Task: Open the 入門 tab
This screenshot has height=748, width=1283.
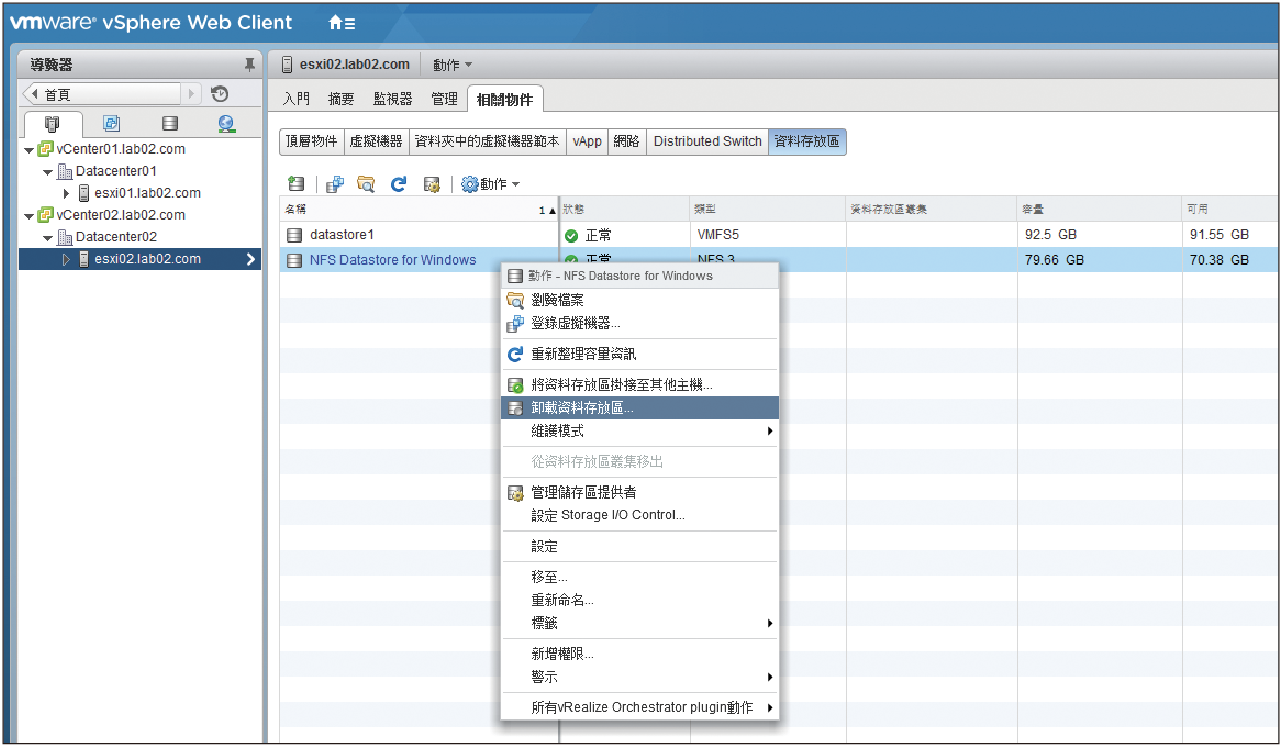Action: (297, 99)
